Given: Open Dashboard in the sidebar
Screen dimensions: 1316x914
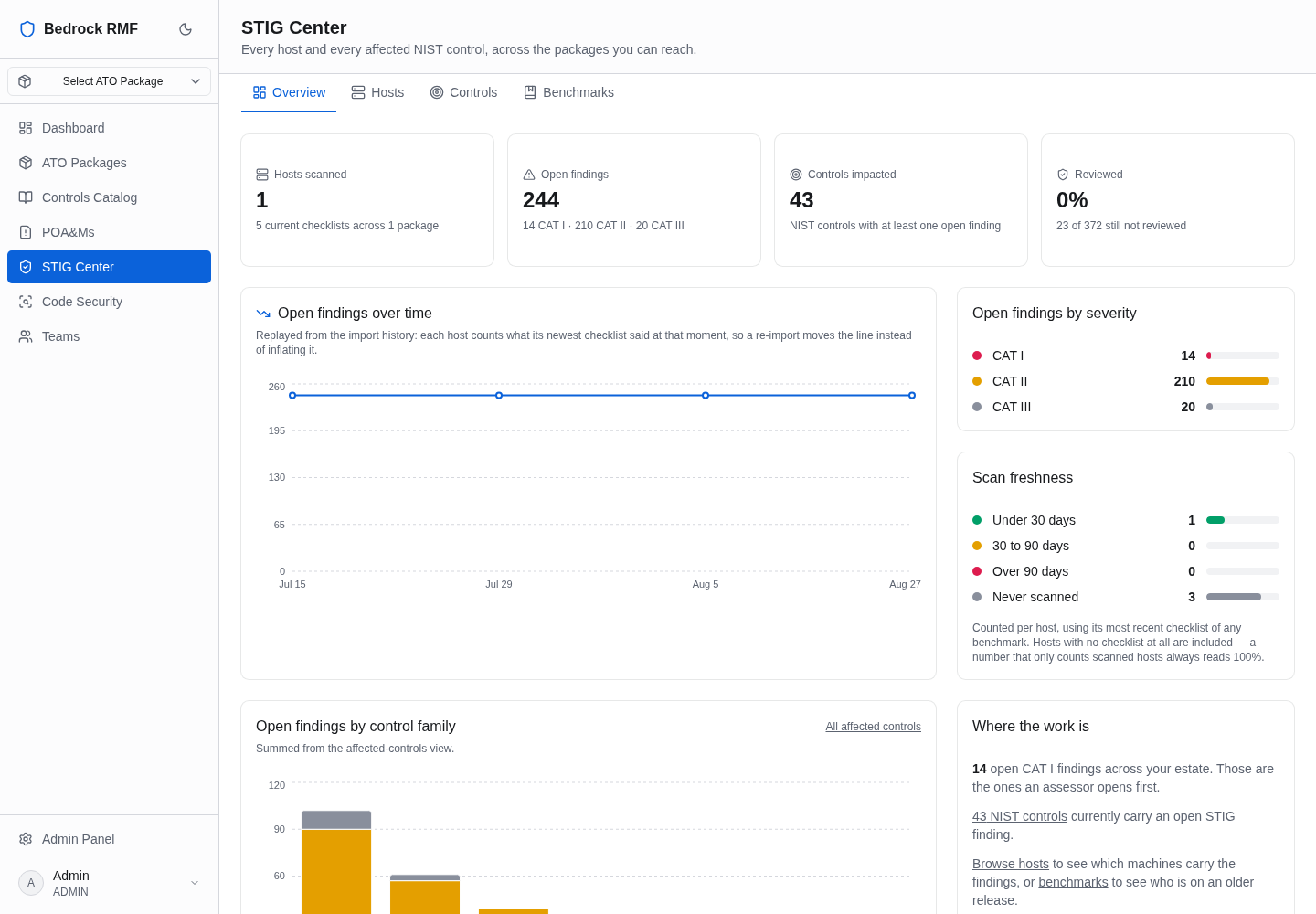Looking at the screenshot, I should coord(109,128).
